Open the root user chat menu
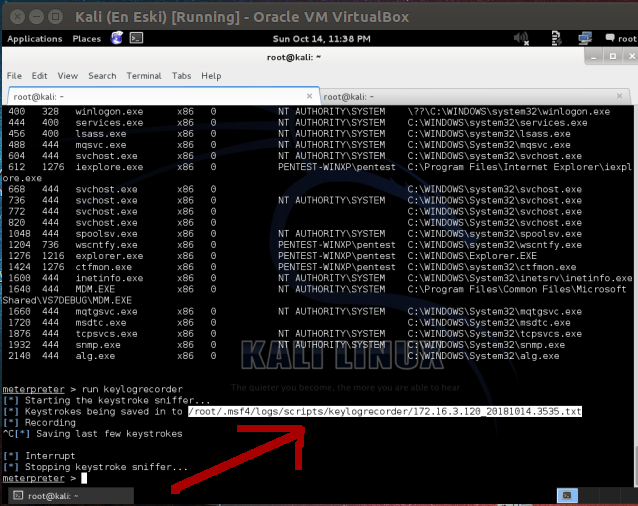638x506 pixels. click(621, 39)
